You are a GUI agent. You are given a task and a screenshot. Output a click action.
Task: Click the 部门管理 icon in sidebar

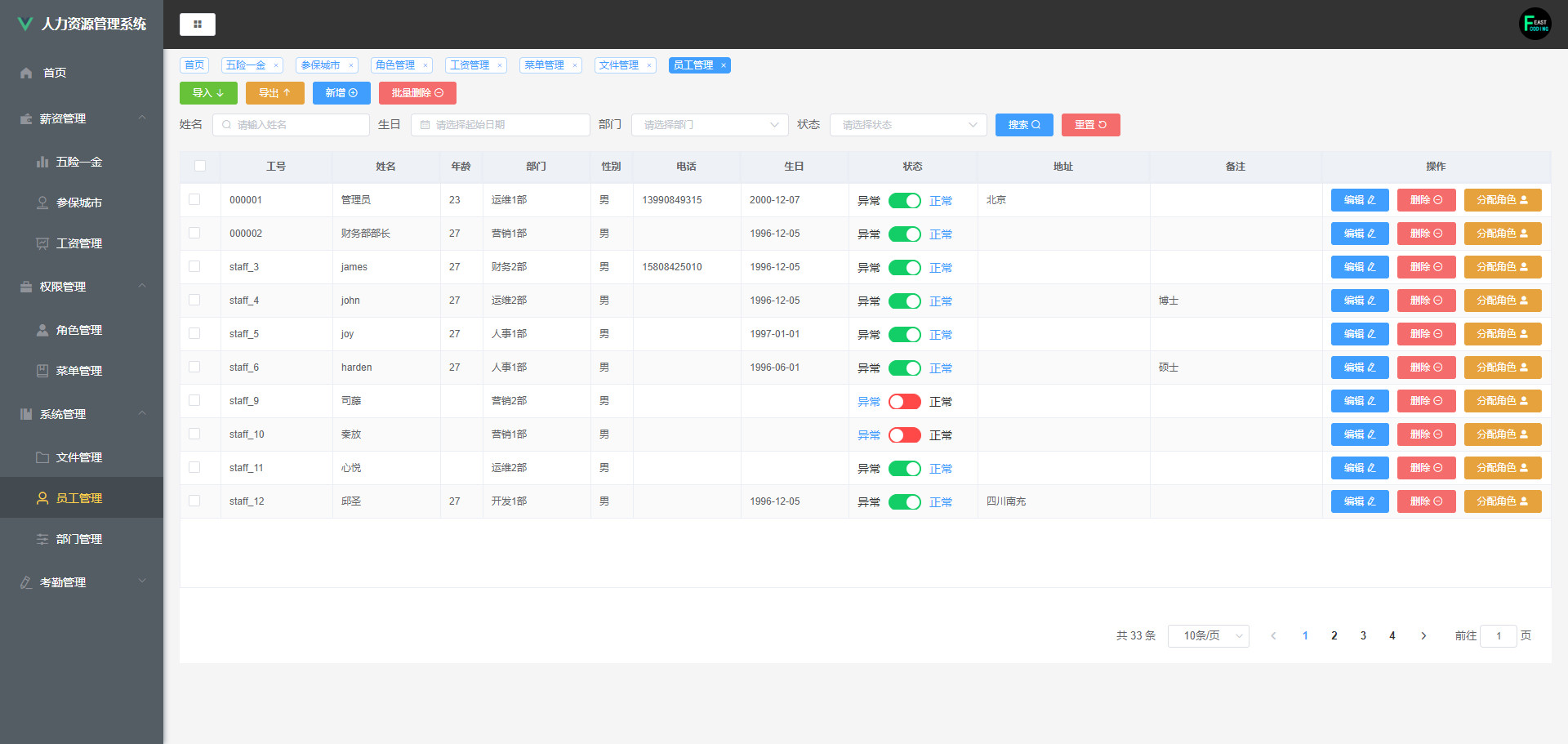point(42,539)
